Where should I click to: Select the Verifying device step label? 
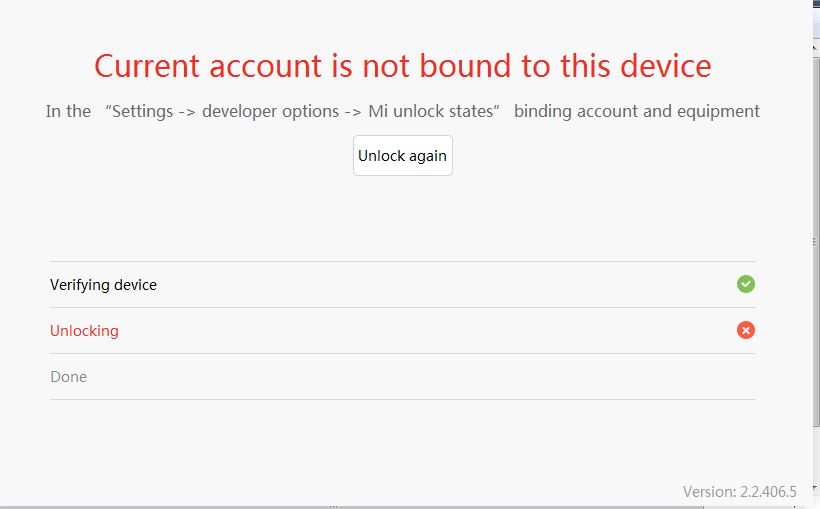click(103, 285)
